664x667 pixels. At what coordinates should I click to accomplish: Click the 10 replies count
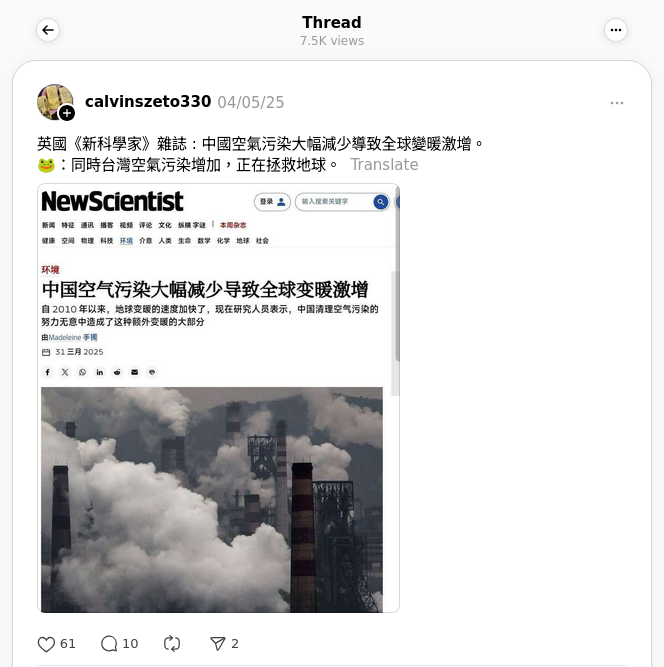coord(130,644)
